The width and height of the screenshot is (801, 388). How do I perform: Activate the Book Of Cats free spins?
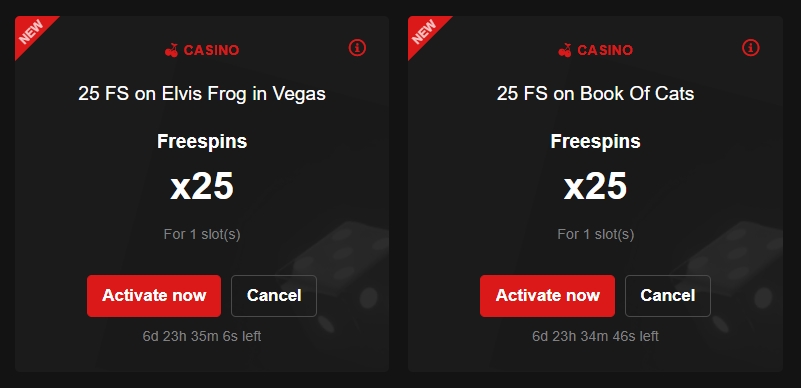547,296
